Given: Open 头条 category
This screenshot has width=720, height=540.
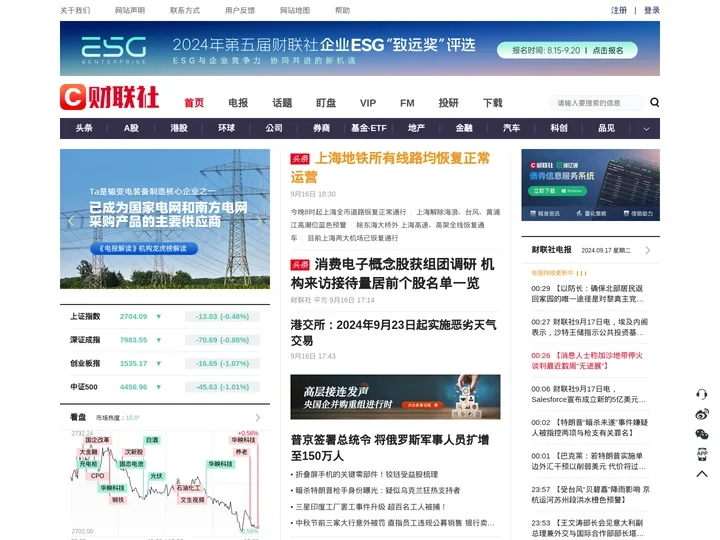Looking at the screenshot, I should [x=84, y=128].
